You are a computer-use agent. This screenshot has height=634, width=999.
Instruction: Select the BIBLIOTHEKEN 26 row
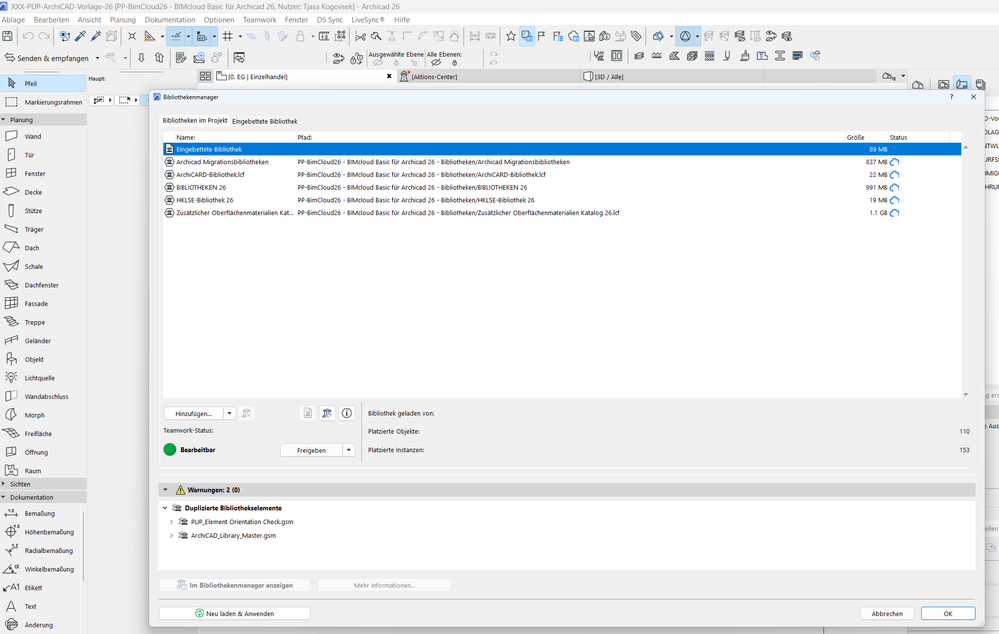(562, 187)
